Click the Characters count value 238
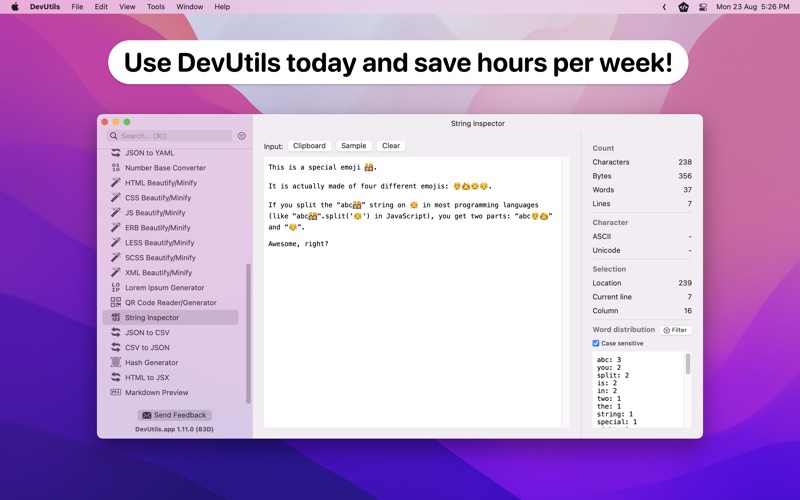800x500 pixels. click(685, 162)
